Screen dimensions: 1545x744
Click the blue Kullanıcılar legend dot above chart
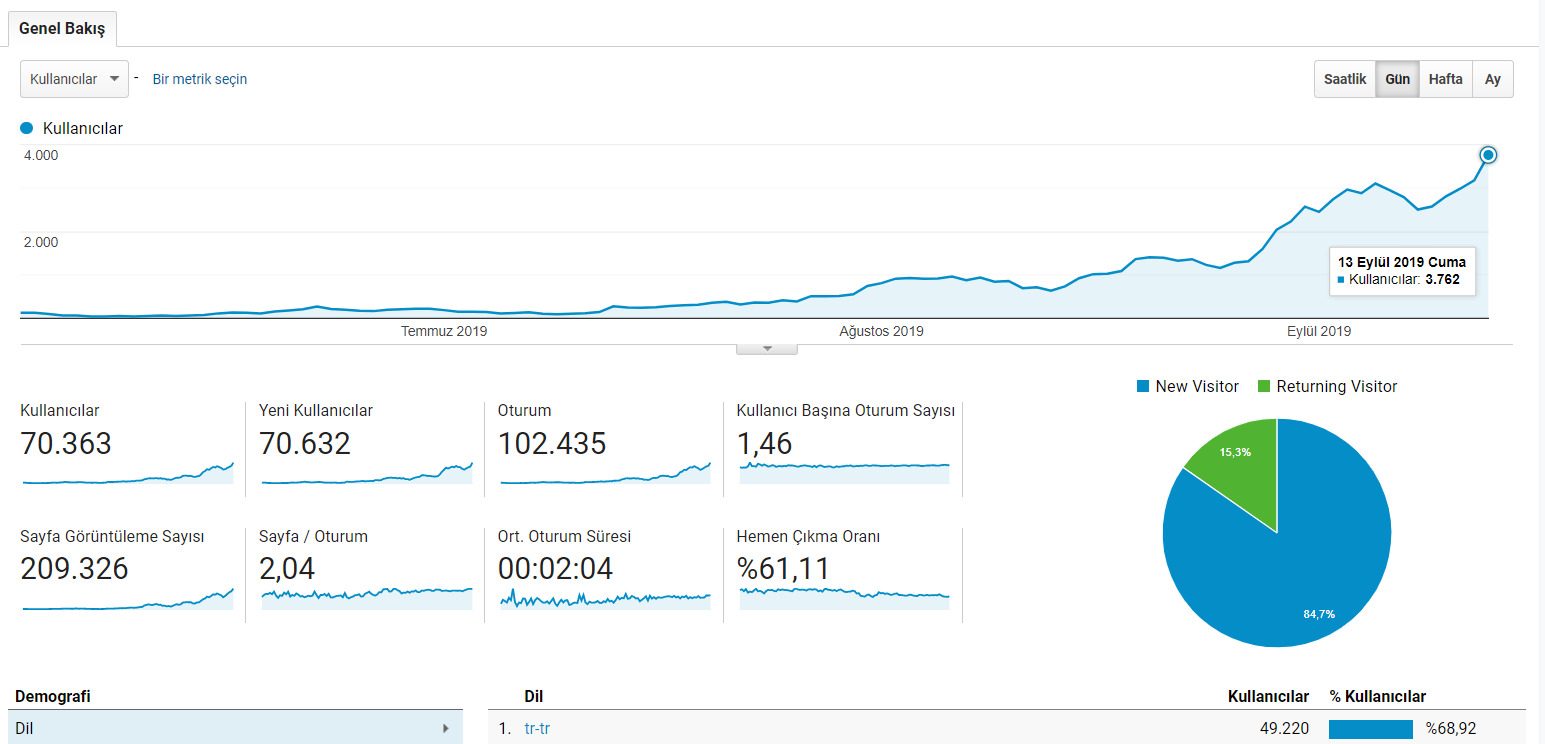pyautogui.click(x=27, y=128)
